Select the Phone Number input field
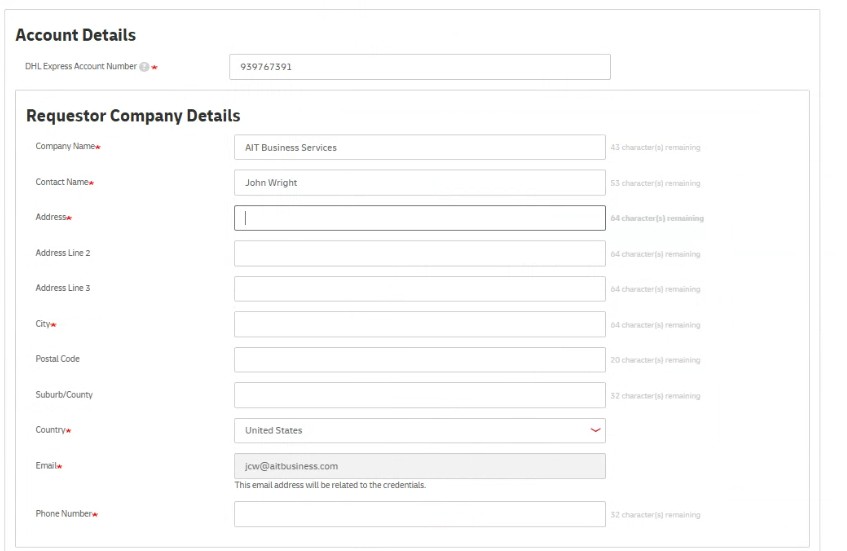Screen dimensions: 847x551 [419, 514]
